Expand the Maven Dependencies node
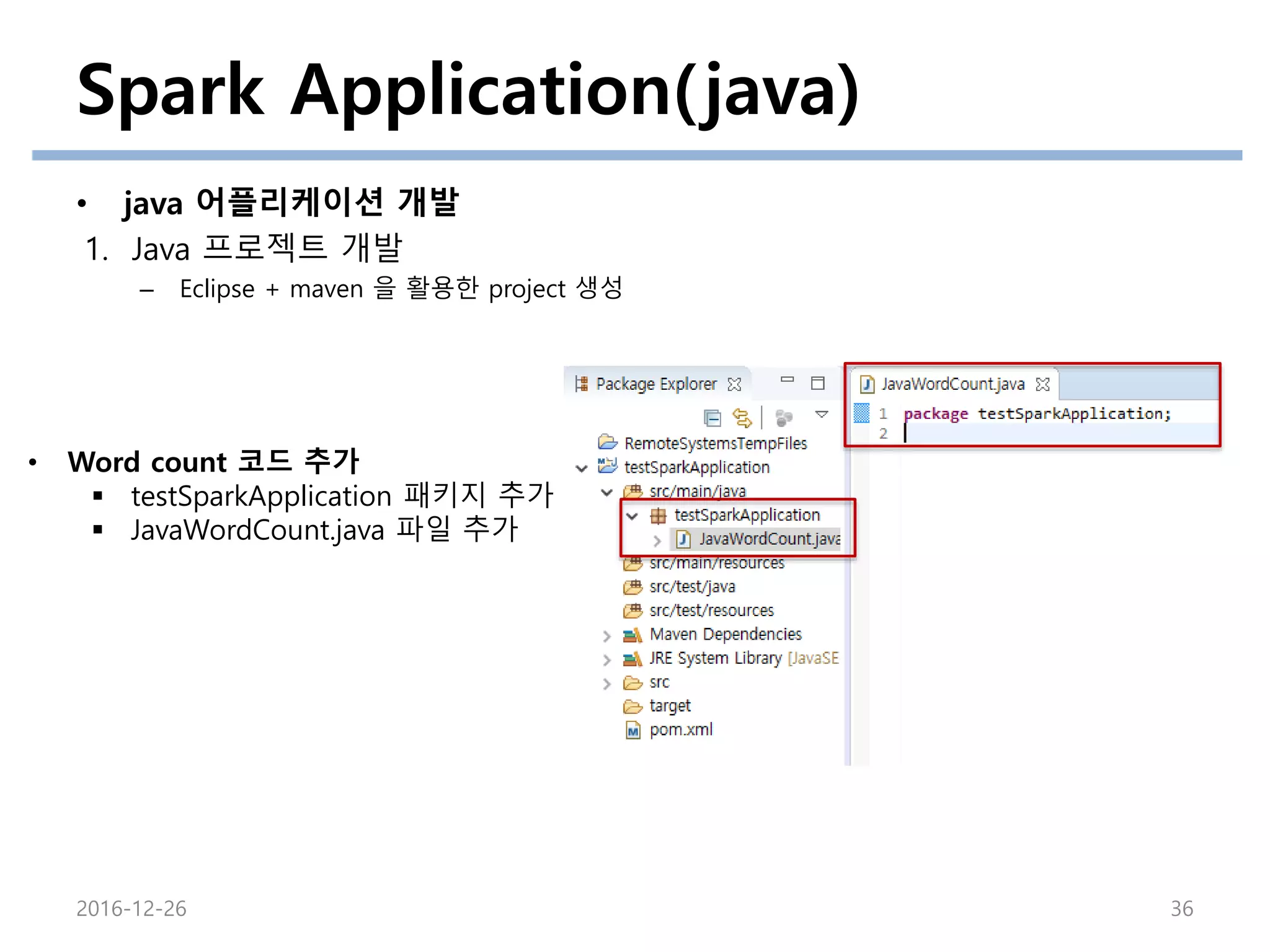1270x952 pixels. 607,637
